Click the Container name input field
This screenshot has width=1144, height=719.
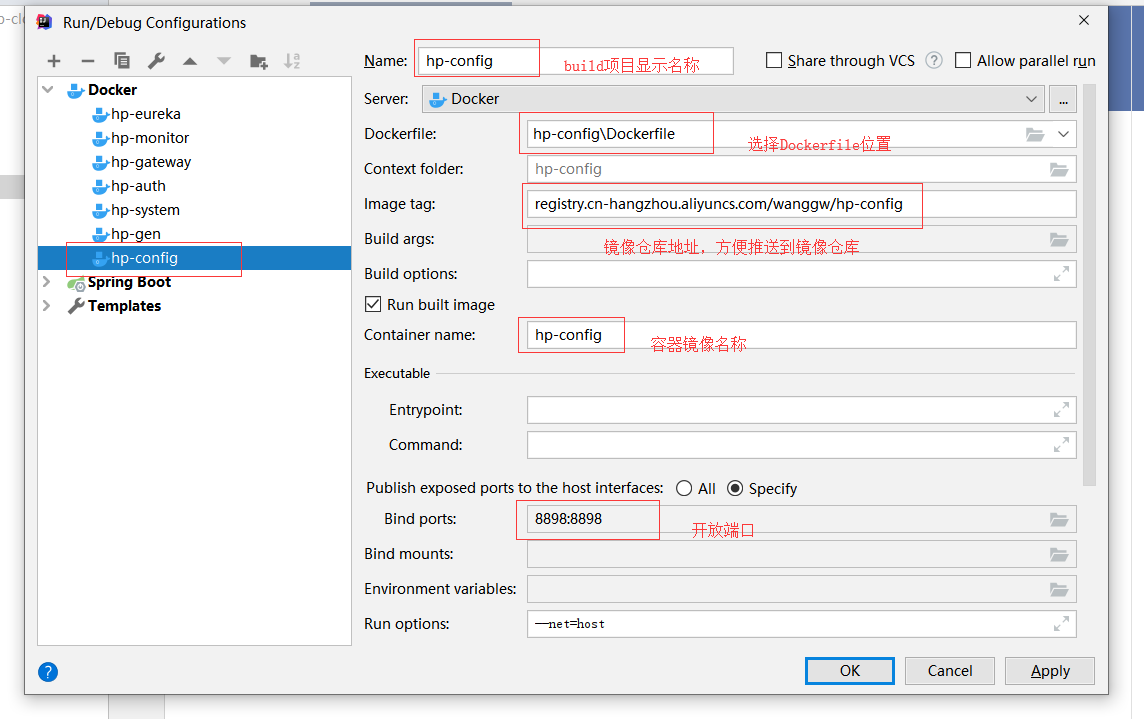[x=801, y=335]
